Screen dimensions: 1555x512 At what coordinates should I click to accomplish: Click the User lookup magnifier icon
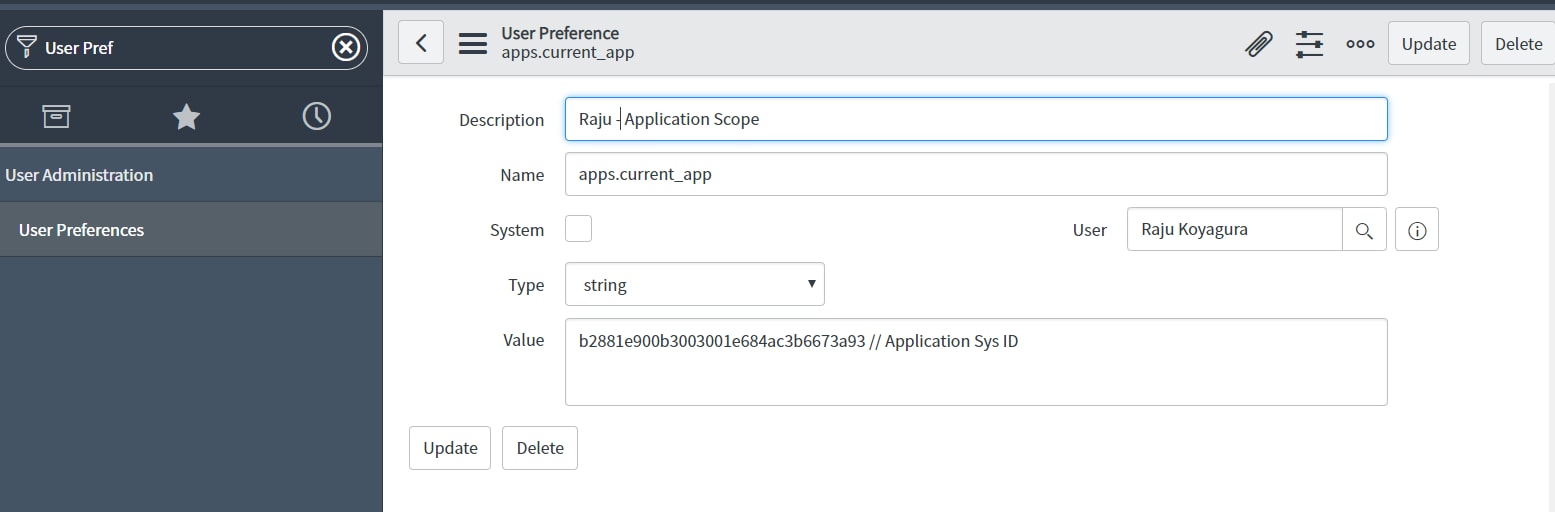point(1364,230)
